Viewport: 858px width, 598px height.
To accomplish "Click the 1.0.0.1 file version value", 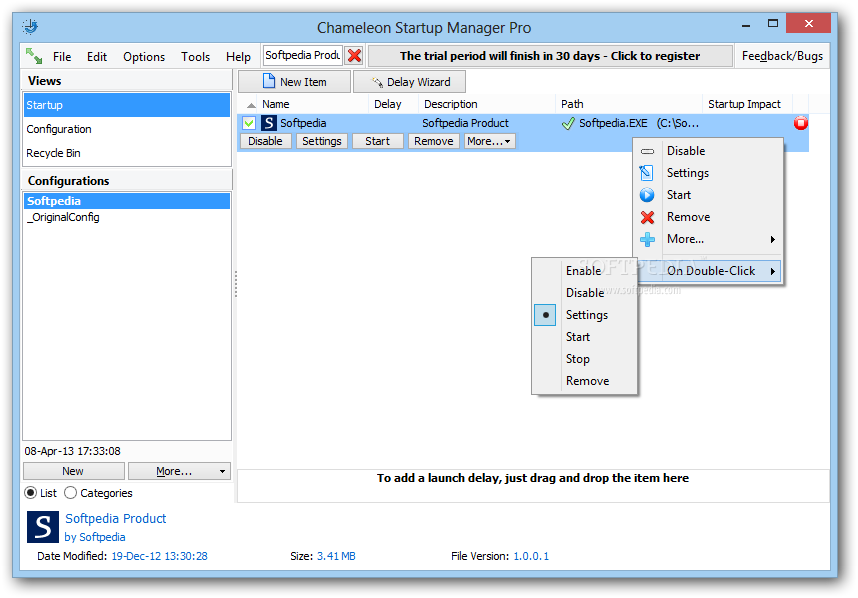I will click(x=531, y=556).
